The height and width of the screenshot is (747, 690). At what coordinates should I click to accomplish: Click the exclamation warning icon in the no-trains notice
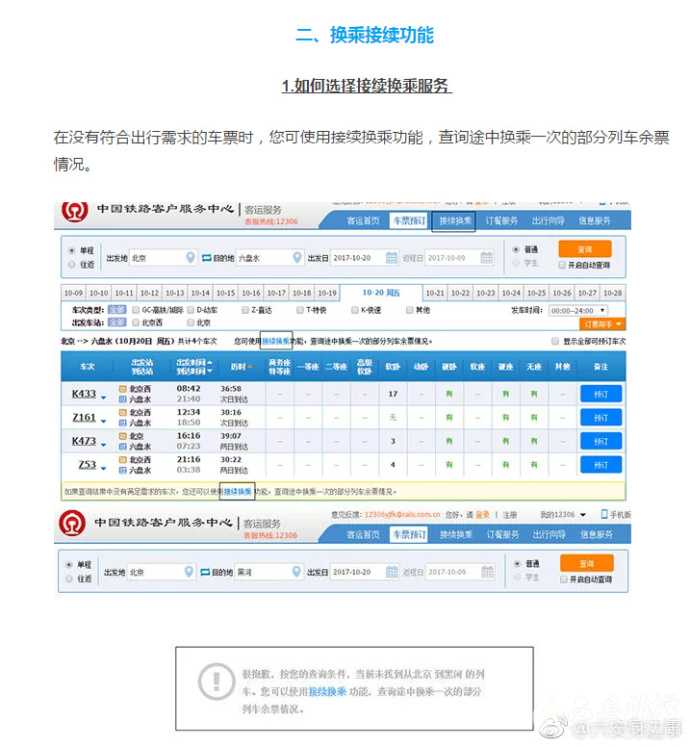point(214,681)
